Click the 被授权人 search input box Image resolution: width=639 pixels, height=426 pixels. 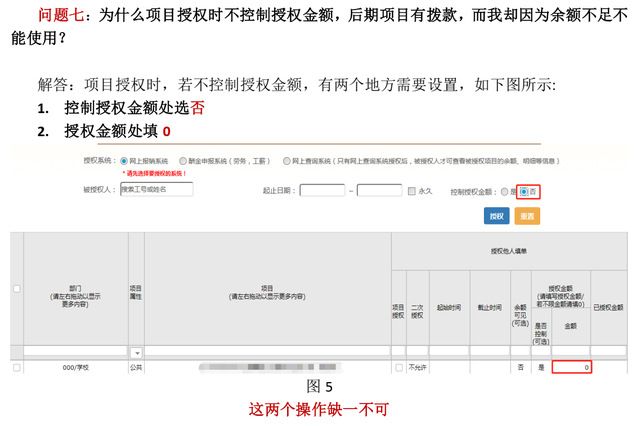pyautogui.click(x=155, y=188)
